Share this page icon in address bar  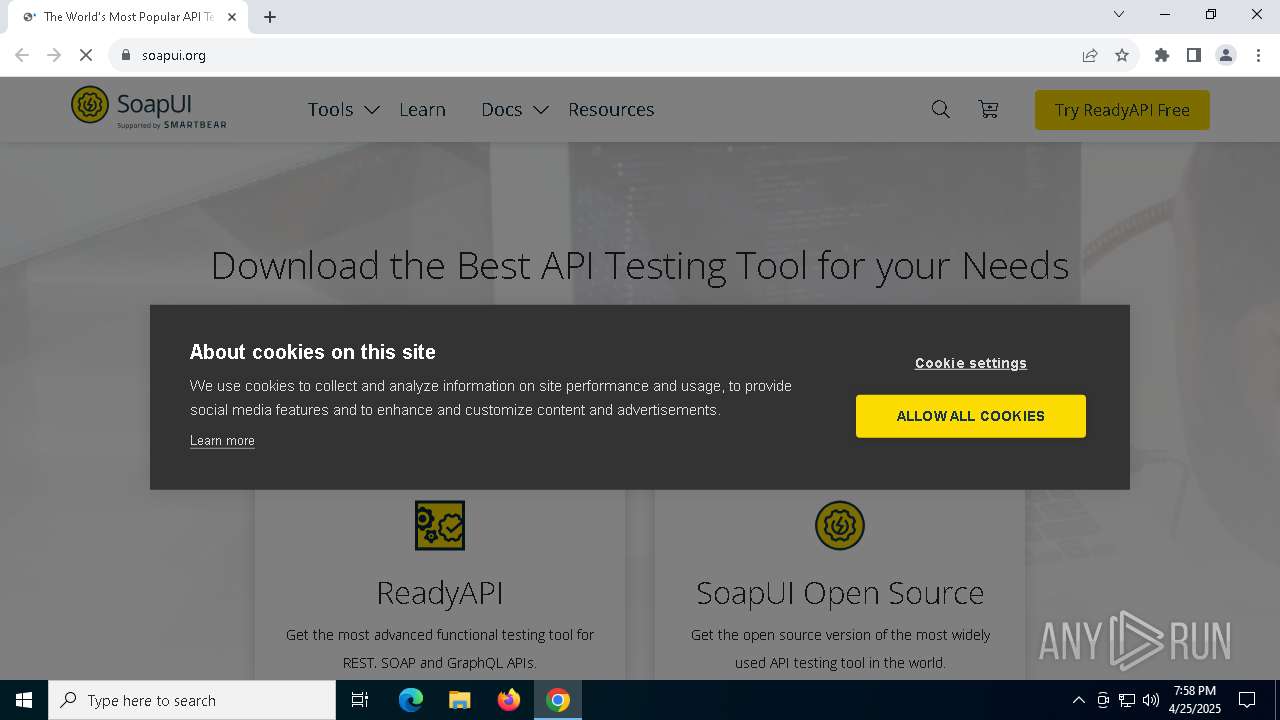(1090, 55)
